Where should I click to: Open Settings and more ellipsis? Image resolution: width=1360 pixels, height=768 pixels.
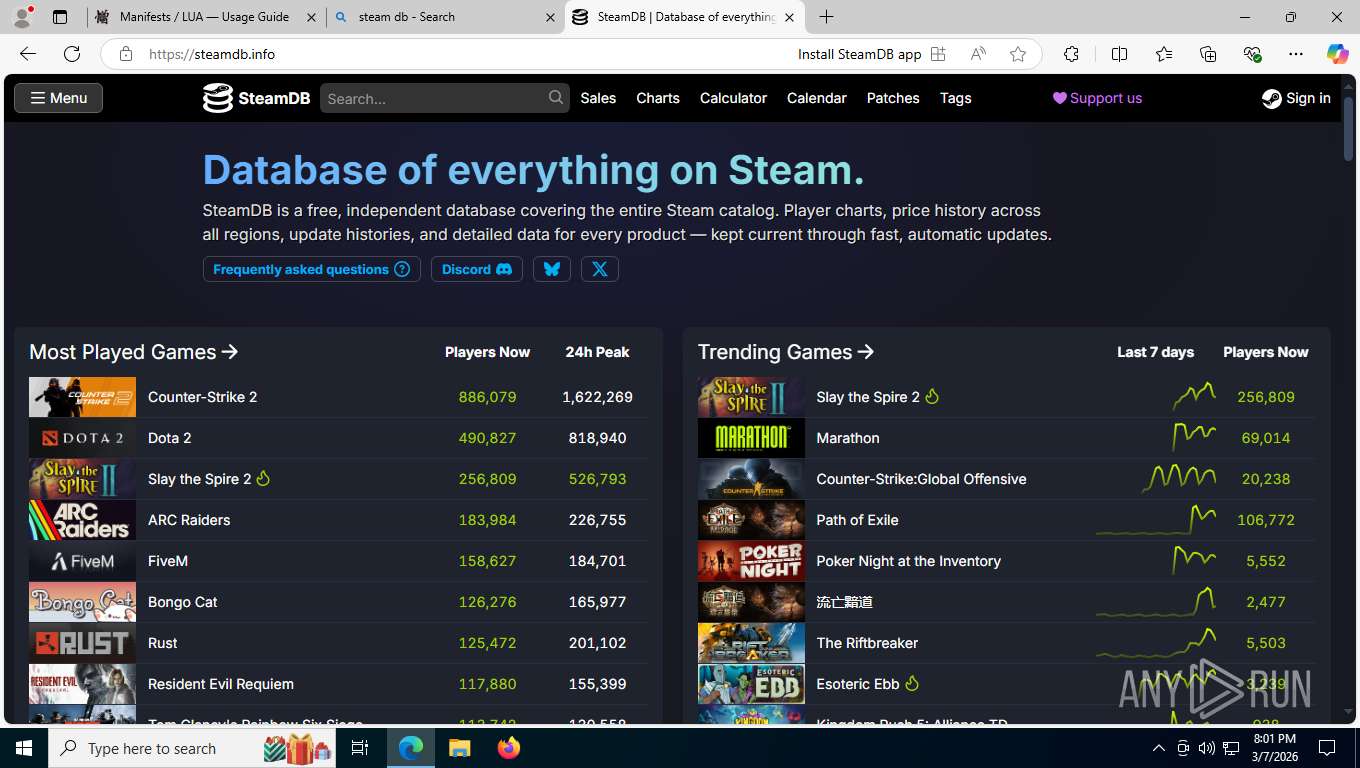pos(1296,54)
